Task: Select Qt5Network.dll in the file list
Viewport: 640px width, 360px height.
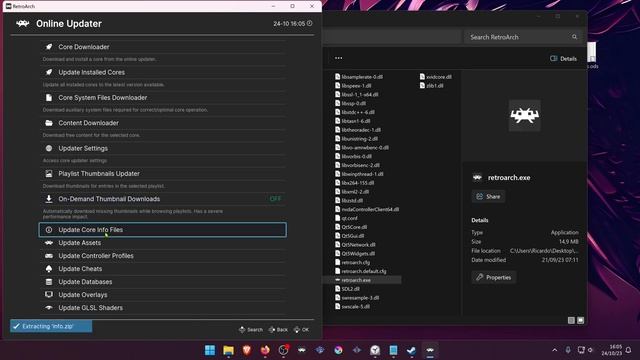Action: click(355, 244)
